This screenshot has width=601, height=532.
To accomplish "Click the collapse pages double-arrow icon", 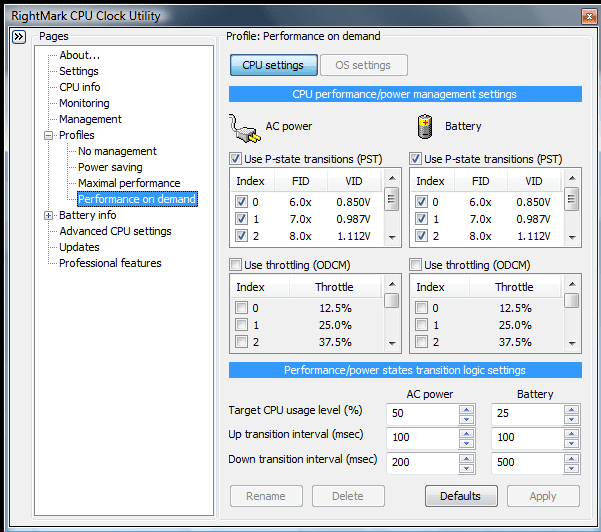I will pyautogui.click(x=19, y=37).
